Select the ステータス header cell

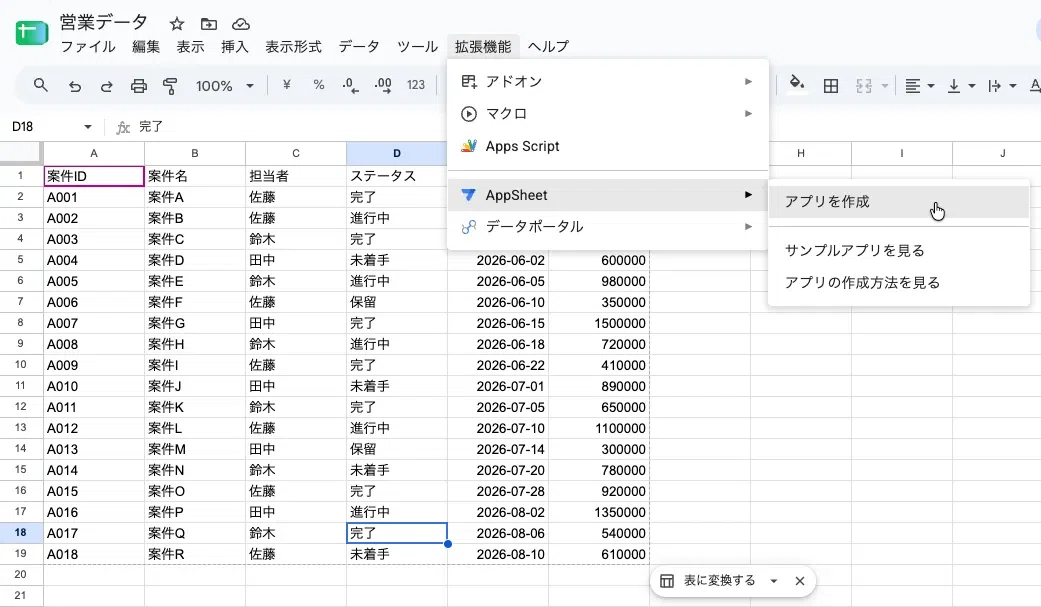(396, 176)
